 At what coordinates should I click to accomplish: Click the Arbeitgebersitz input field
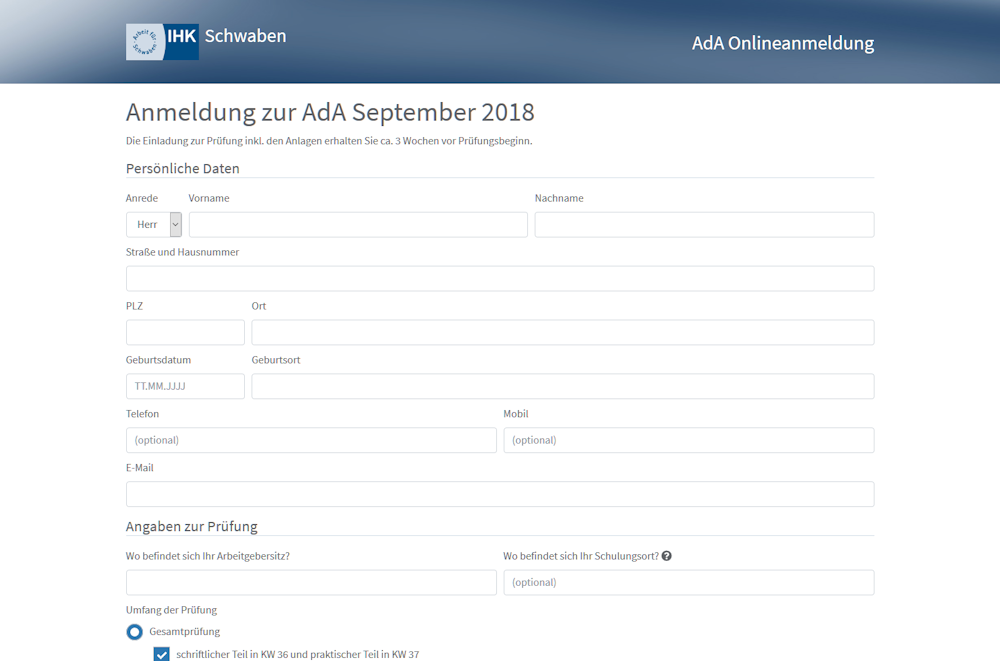tap(311, 583)
